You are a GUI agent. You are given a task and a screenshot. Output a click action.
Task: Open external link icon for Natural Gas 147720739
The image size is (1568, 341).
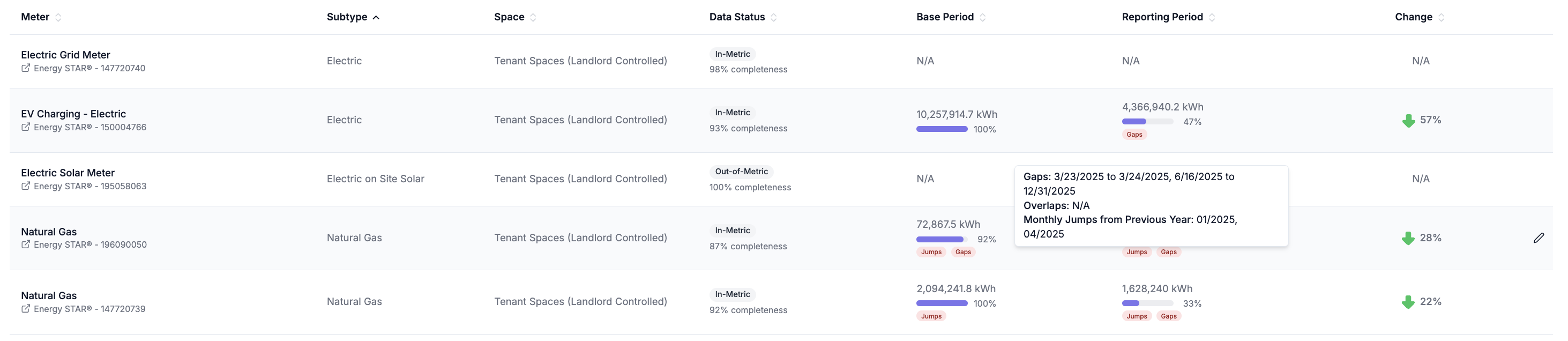[26, 309]
